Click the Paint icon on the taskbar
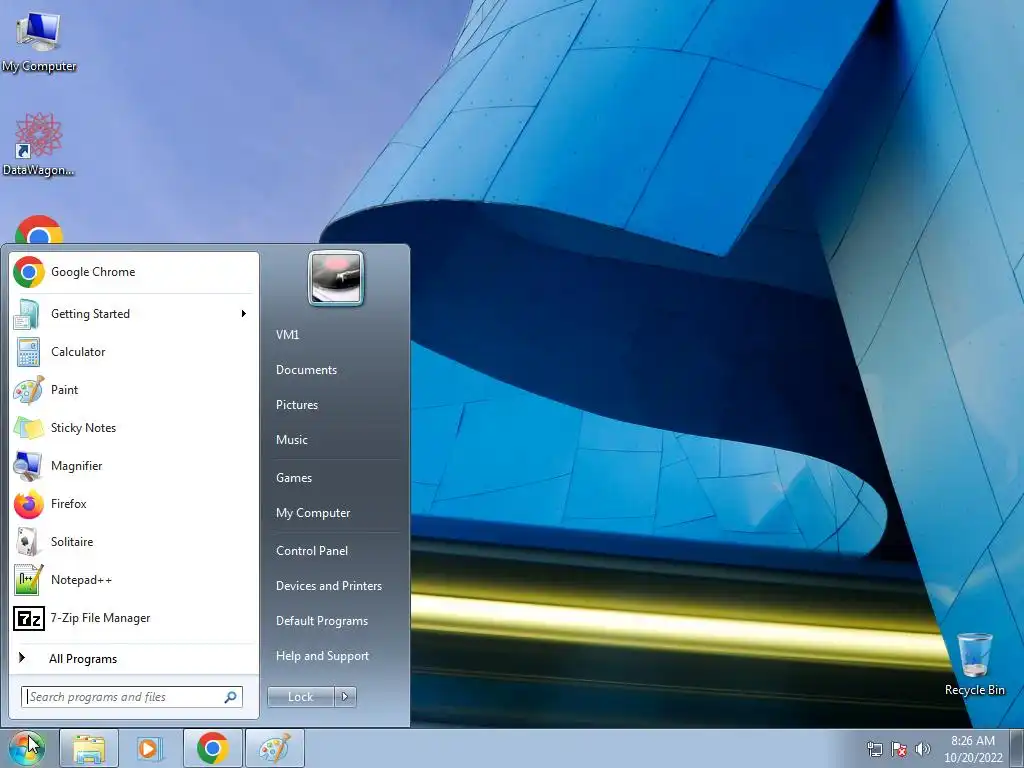 click(274, 748)
